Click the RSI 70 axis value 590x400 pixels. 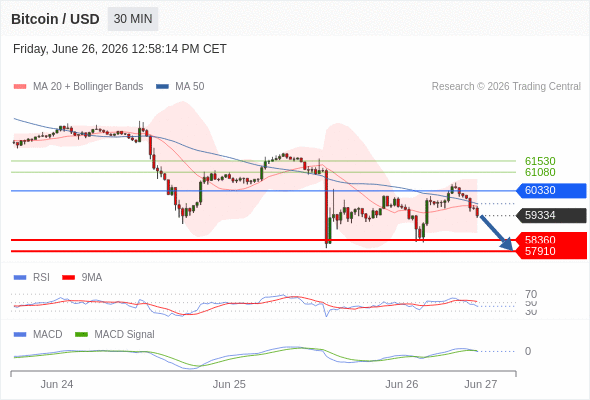click(x=531, y=294)
